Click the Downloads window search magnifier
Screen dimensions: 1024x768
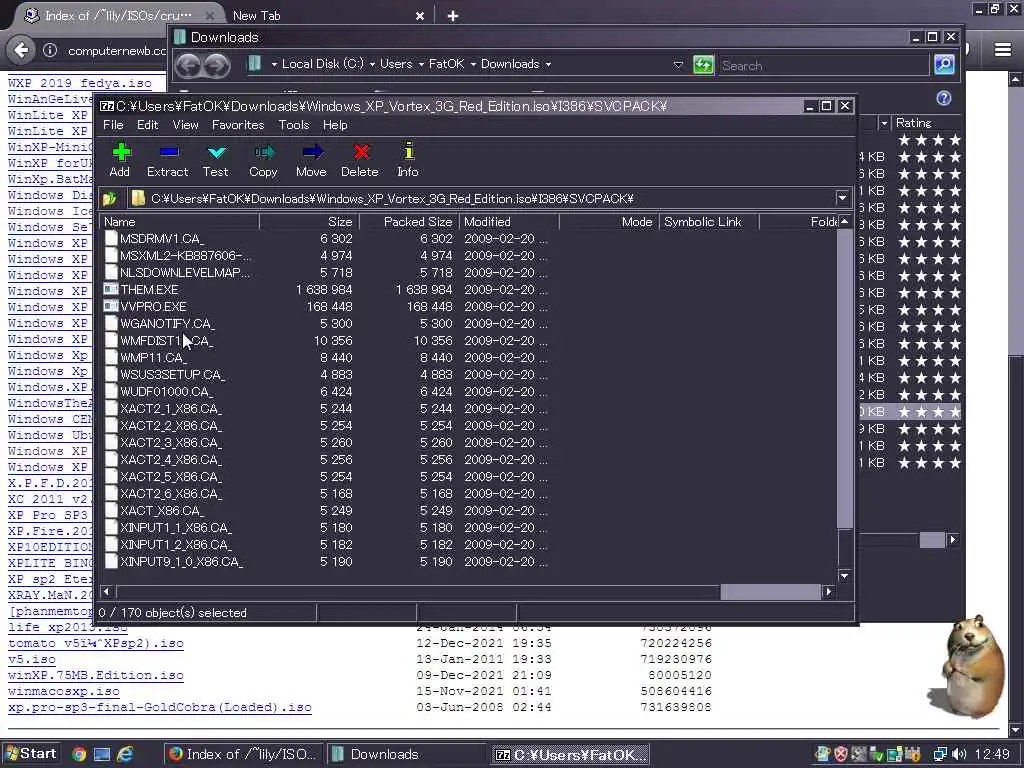[x=944, y=65]
